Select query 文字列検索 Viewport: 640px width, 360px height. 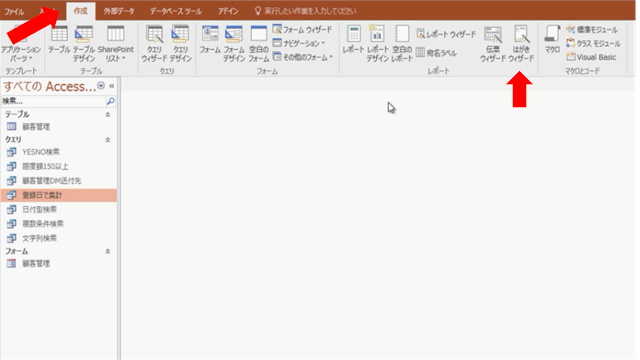(58, 238)
